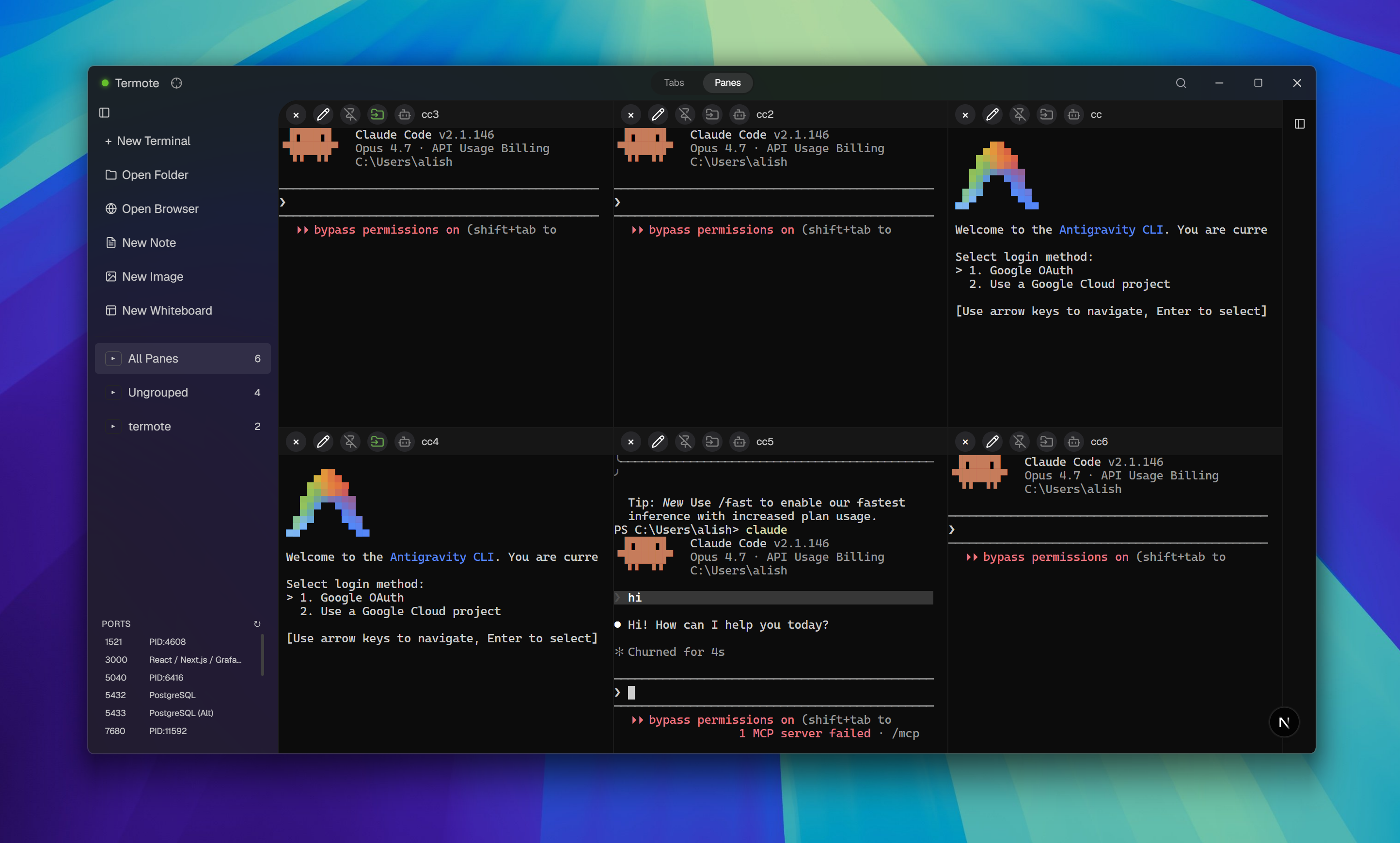Image resolution: width=1400 pixels, height=843 pixels.
Task: Click the robot agent icon on cc3
Action: (405, 115)
